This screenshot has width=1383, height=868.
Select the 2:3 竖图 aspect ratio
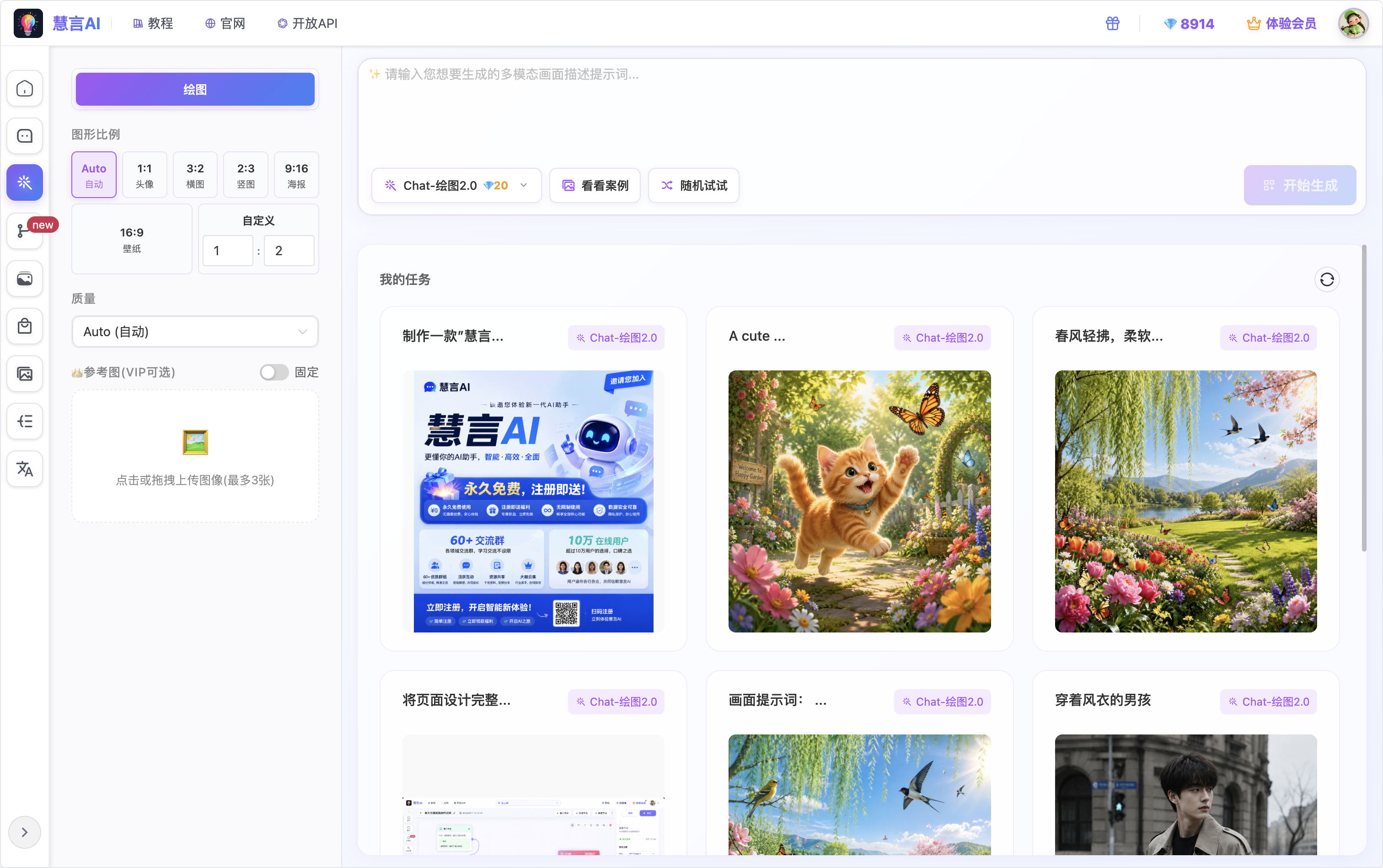pyautogui.click(x=246, y=175)
